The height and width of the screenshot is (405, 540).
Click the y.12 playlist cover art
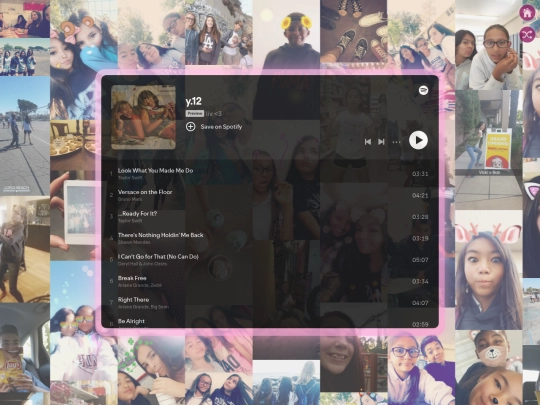click(x=143, y=117)
